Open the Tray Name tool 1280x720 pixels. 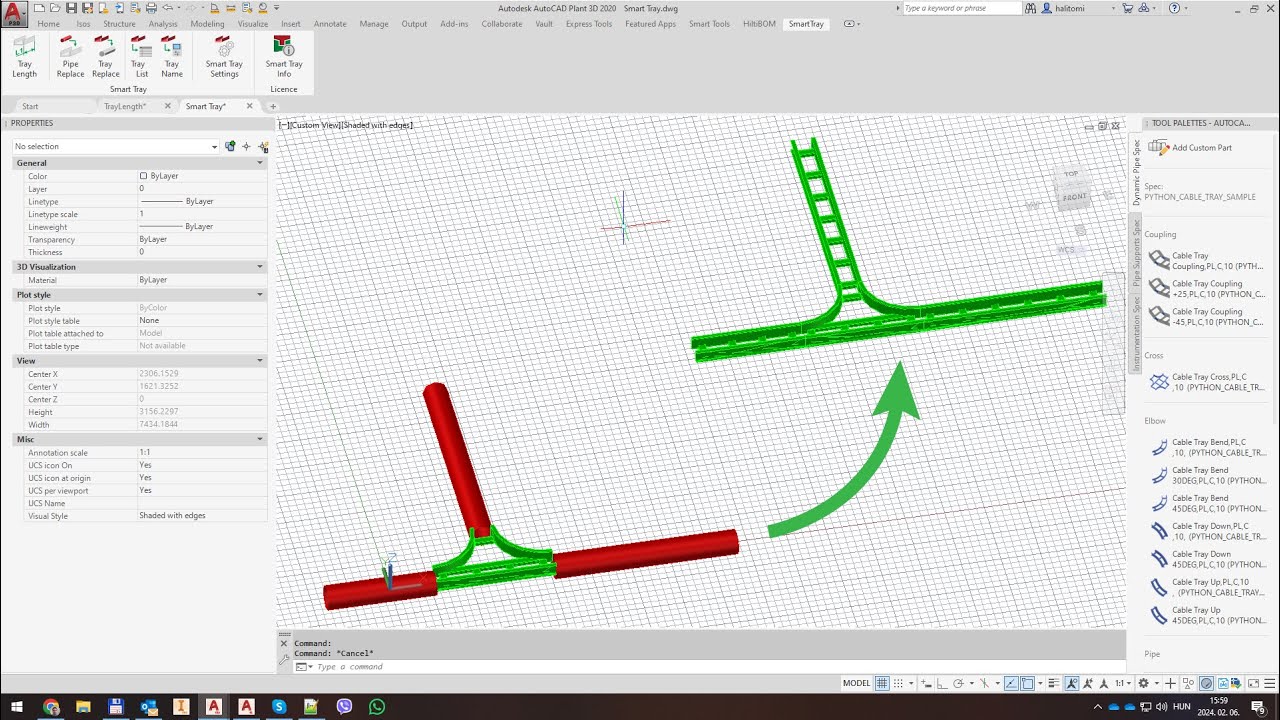coord(172,56)
